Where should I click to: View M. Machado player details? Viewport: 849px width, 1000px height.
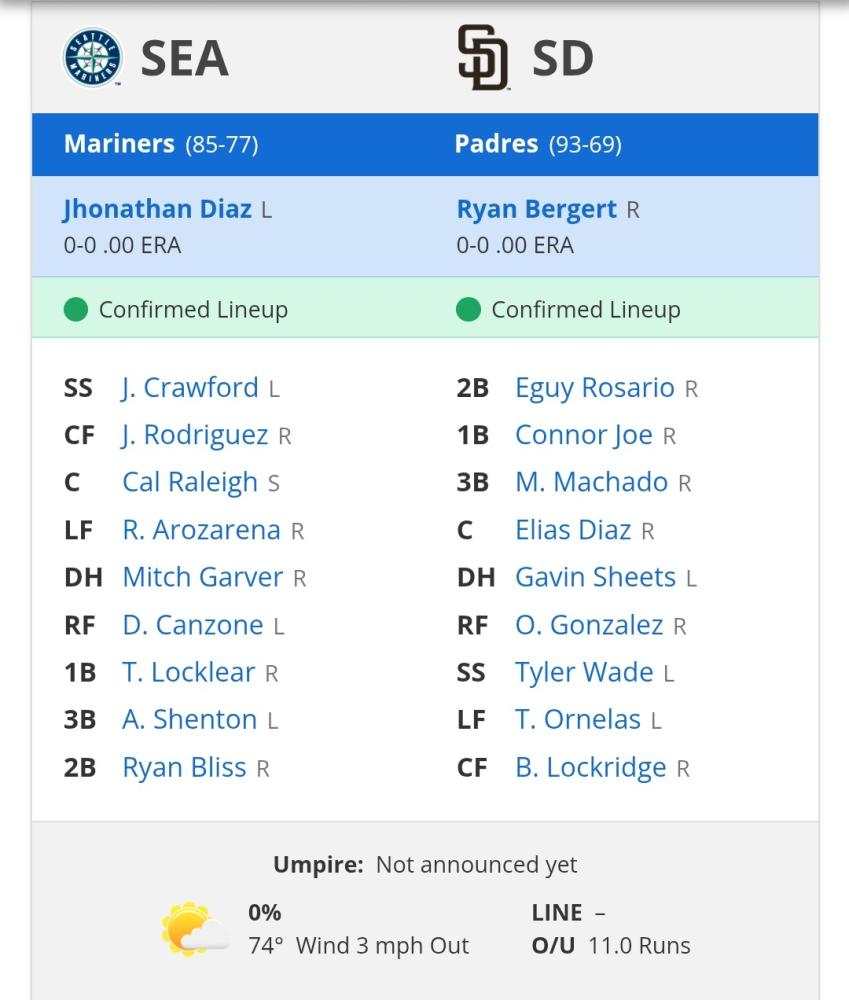tap(591, 482)
